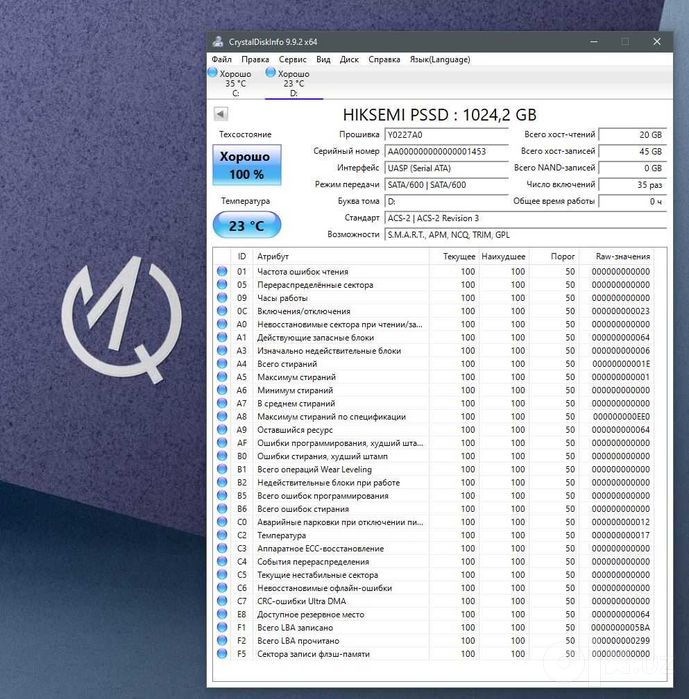Click total NAND writes value 0 GB
The height and width of the screenshot is (699, 689).
(632, 168)
